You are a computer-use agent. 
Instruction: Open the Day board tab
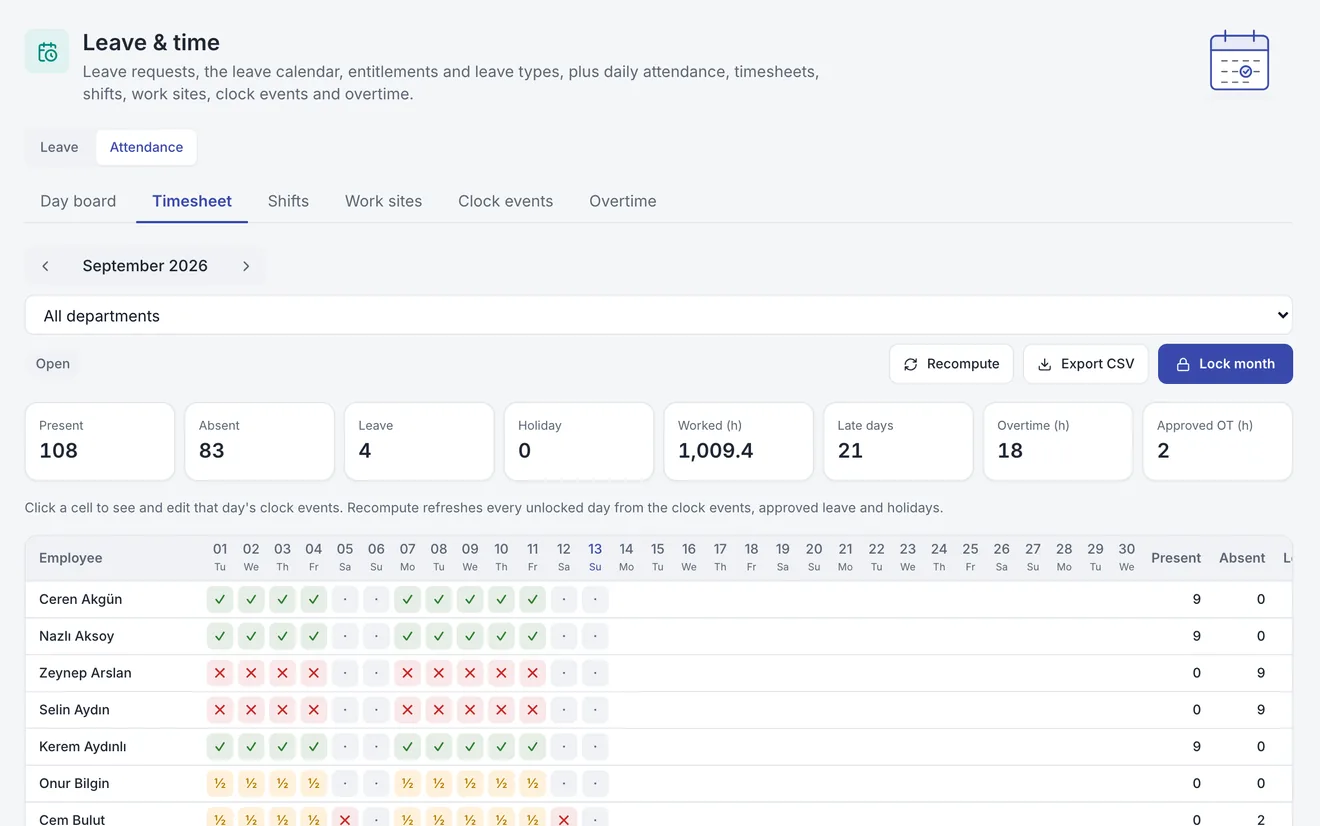tap(78, 201)
